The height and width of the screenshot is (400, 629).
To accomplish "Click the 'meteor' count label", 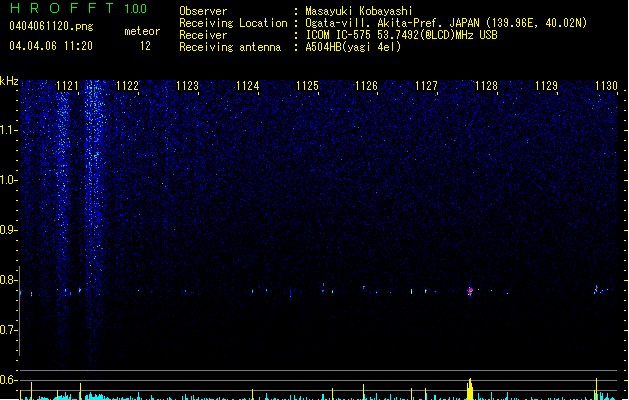I will point(142,31).
